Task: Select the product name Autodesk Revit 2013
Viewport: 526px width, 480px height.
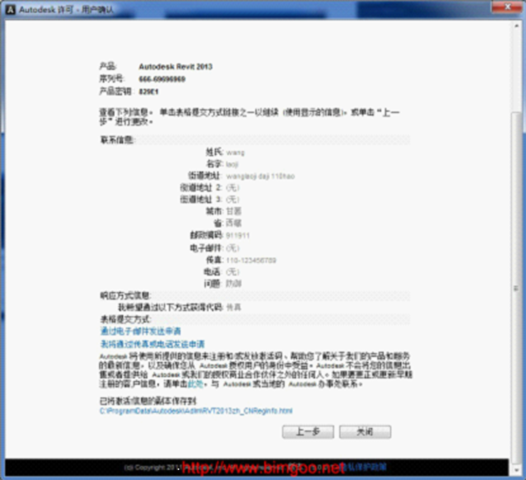Action: click(x=175, y=66)
